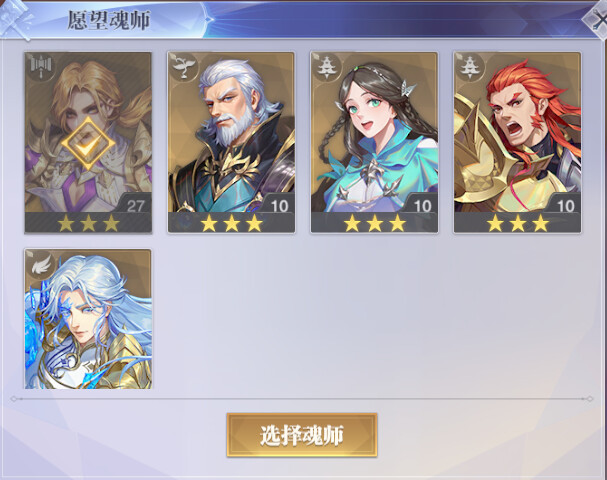Click the class emblem on blonde hero card
This screenshot has width=607, height=480.
click(x=41, y=66)
